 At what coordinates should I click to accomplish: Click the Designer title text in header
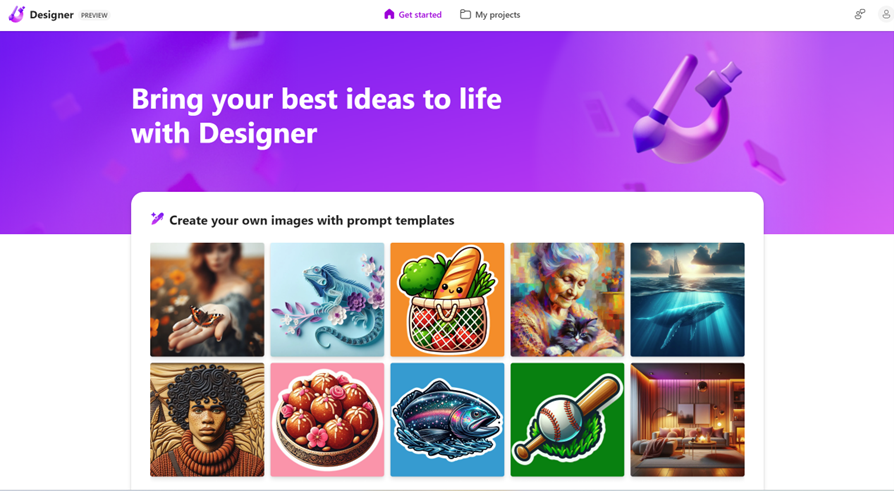pyautogui.click(x=51, y=15)
